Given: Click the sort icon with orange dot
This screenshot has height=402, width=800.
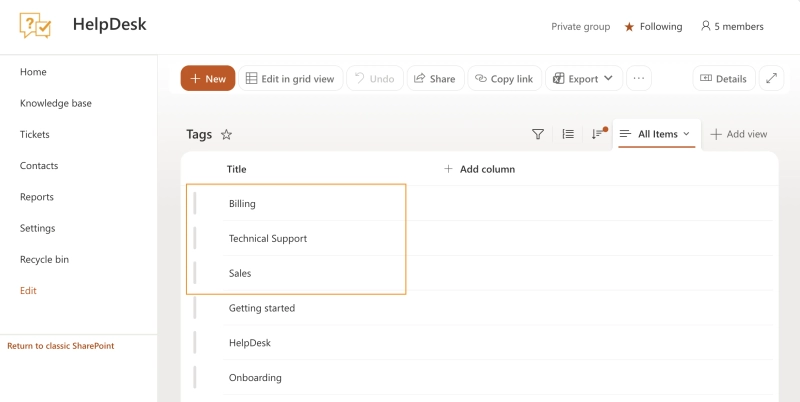Looking at the screenshot, I should click(x=598, y=134).
